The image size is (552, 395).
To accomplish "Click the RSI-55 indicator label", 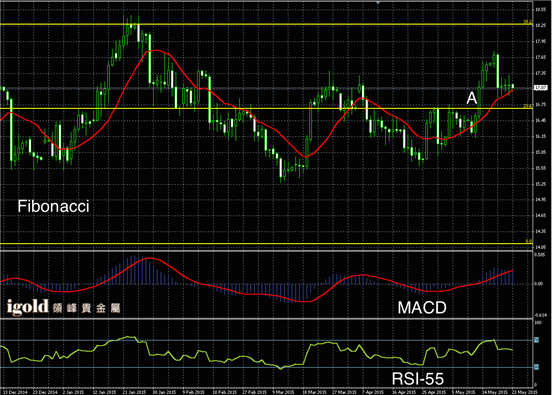I will tap(418, 379).
